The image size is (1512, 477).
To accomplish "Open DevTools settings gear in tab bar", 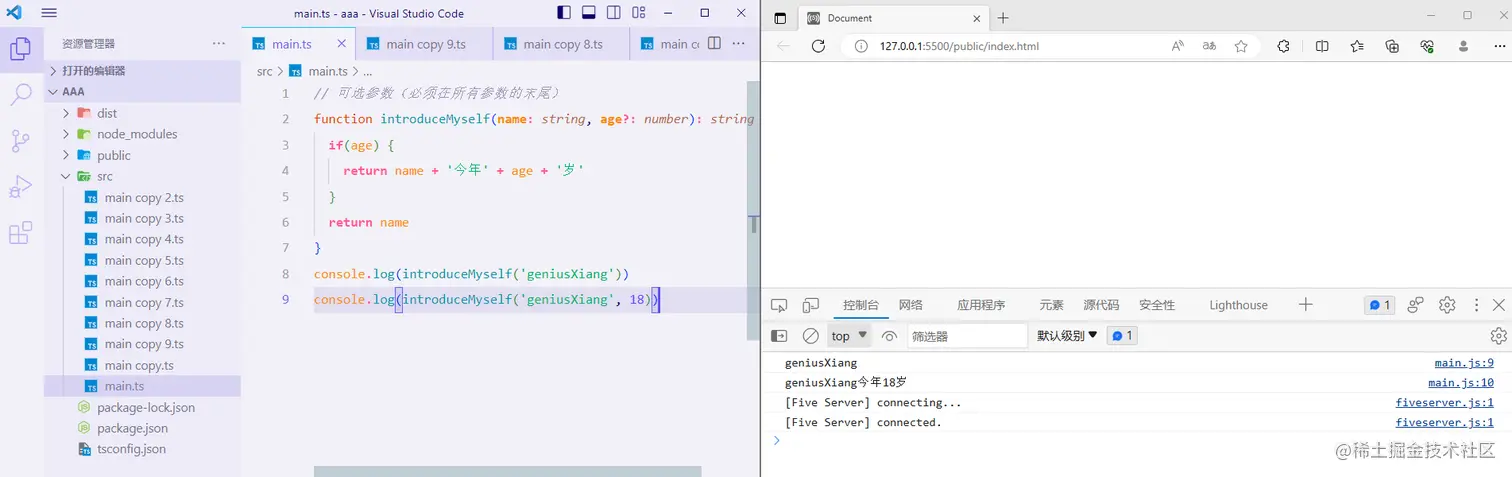I will click(1447, 305).
